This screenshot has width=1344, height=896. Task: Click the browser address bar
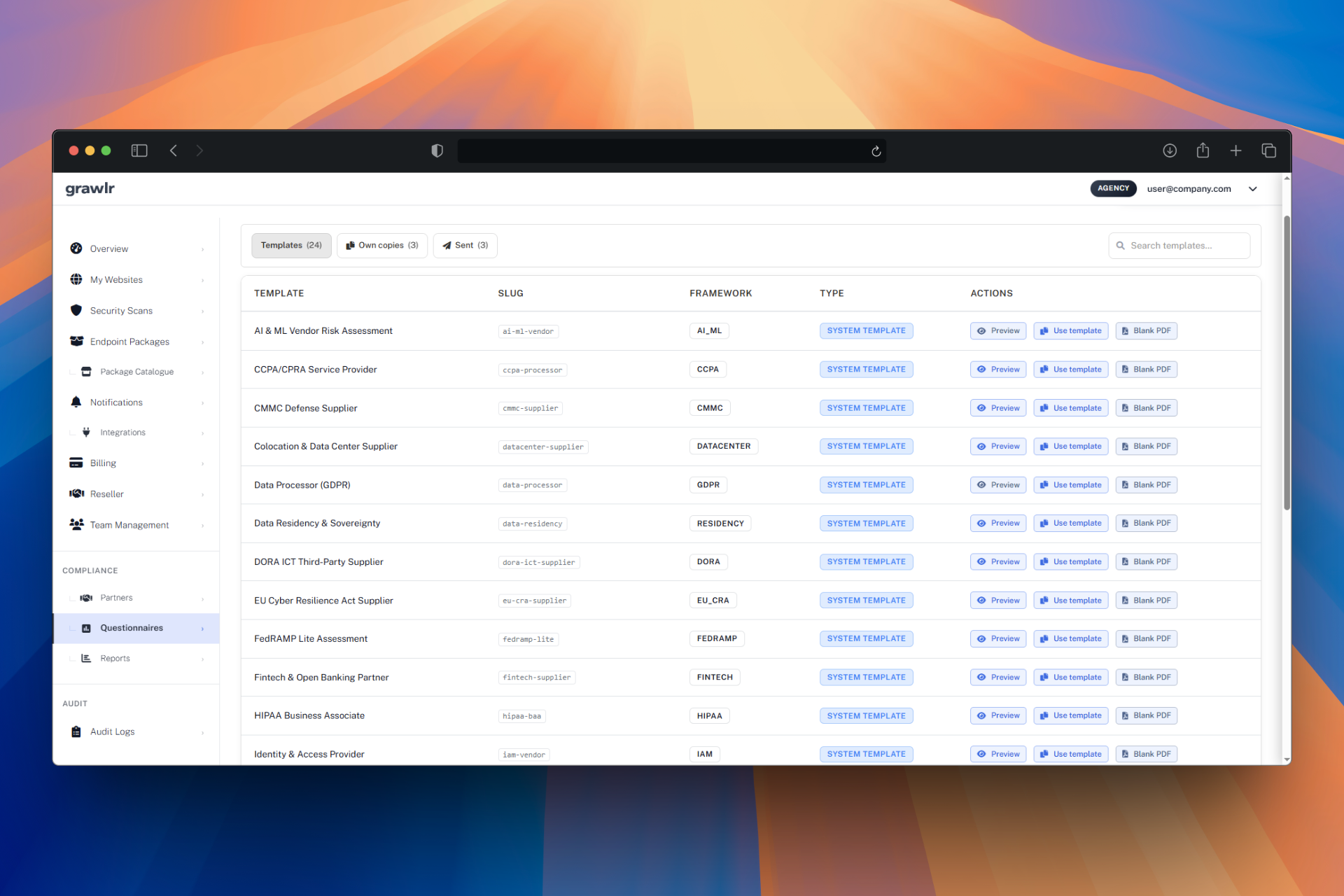[672, 150]
